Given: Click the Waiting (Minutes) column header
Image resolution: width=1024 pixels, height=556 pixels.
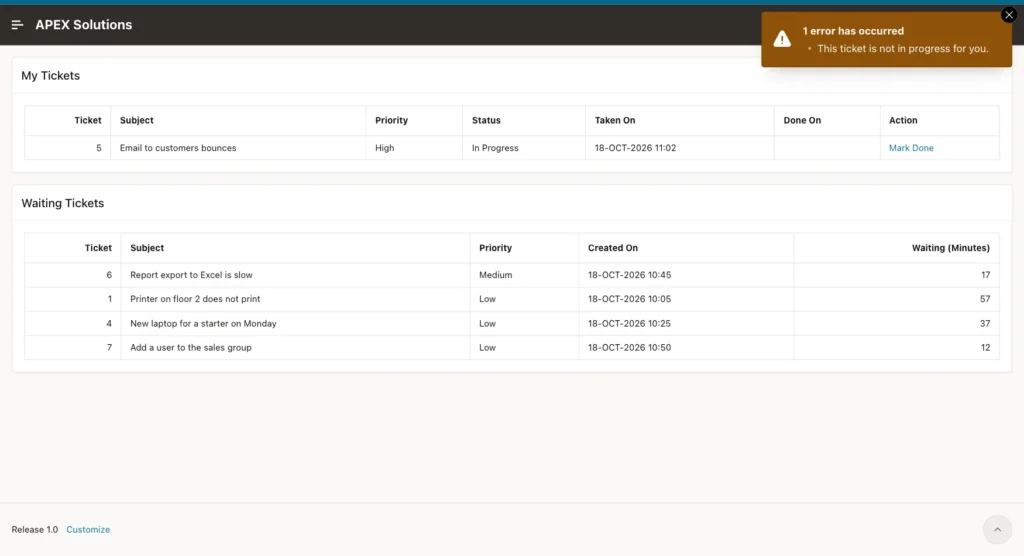Looking at the screenshot, I should 950,248.
